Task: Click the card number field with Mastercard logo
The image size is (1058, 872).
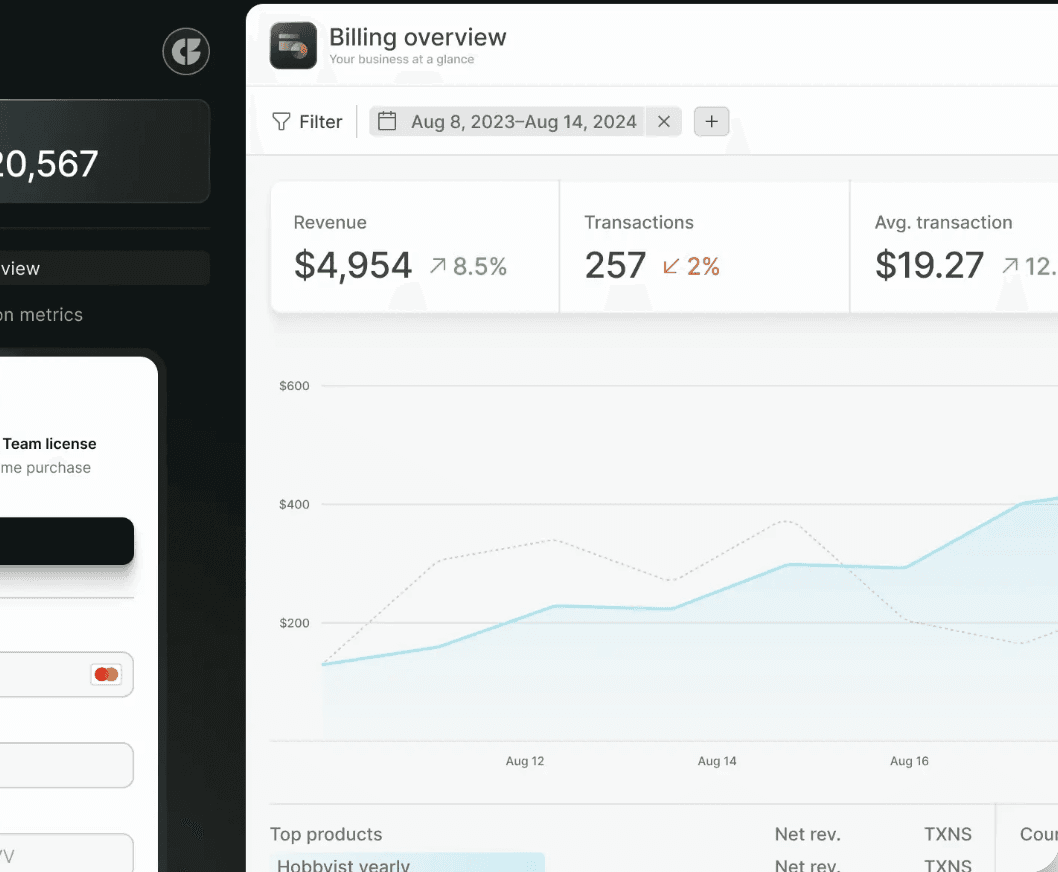Action: click(67, 674)
